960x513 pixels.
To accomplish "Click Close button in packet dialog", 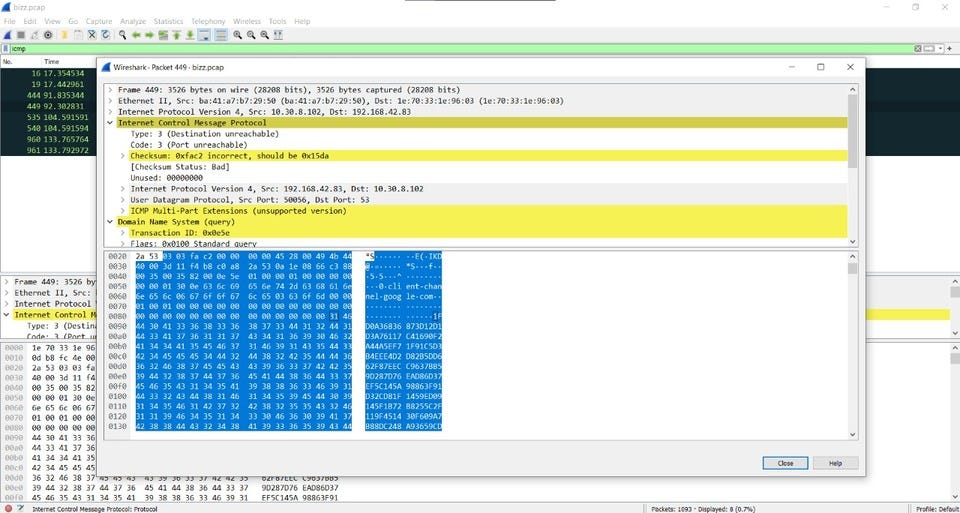I will click(786, 463).
